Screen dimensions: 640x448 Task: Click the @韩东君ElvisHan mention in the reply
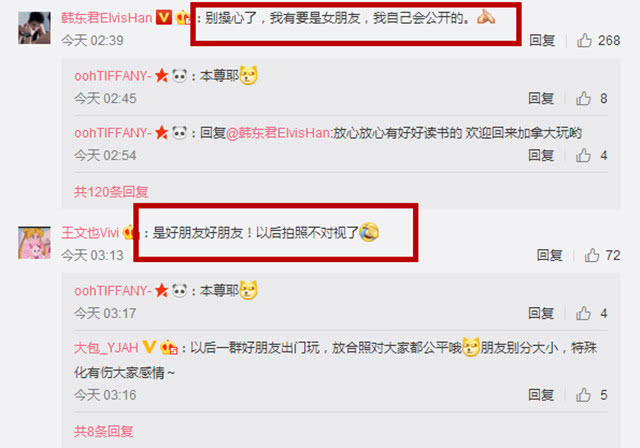tap(278, 133)
